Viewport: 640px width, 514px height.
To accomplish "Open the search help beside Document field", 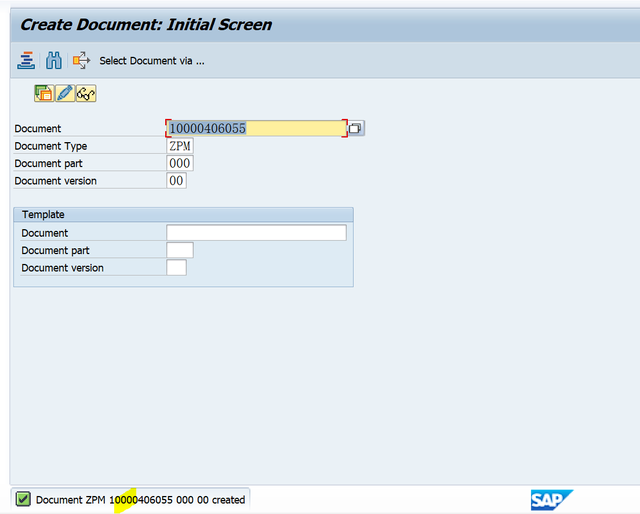I will (x=356, y=128).
